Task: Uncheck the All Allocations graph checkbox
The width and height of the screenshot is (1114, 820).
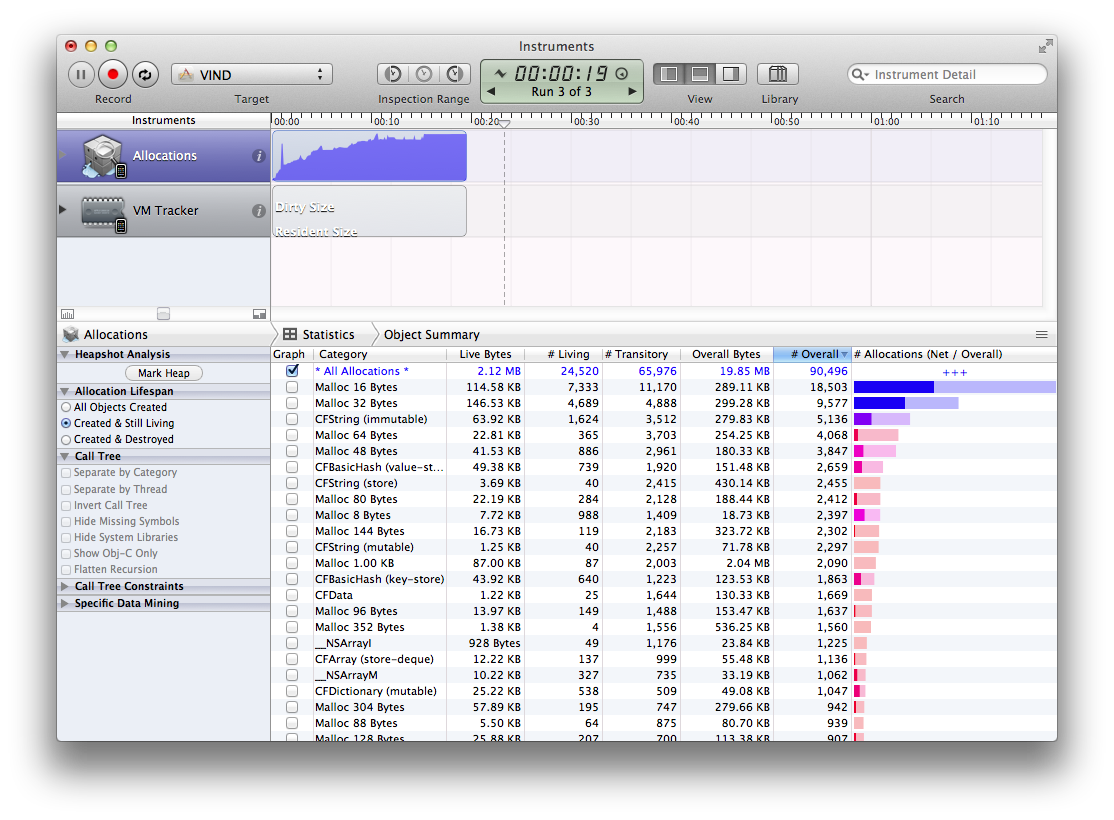Action: point(292,371)
